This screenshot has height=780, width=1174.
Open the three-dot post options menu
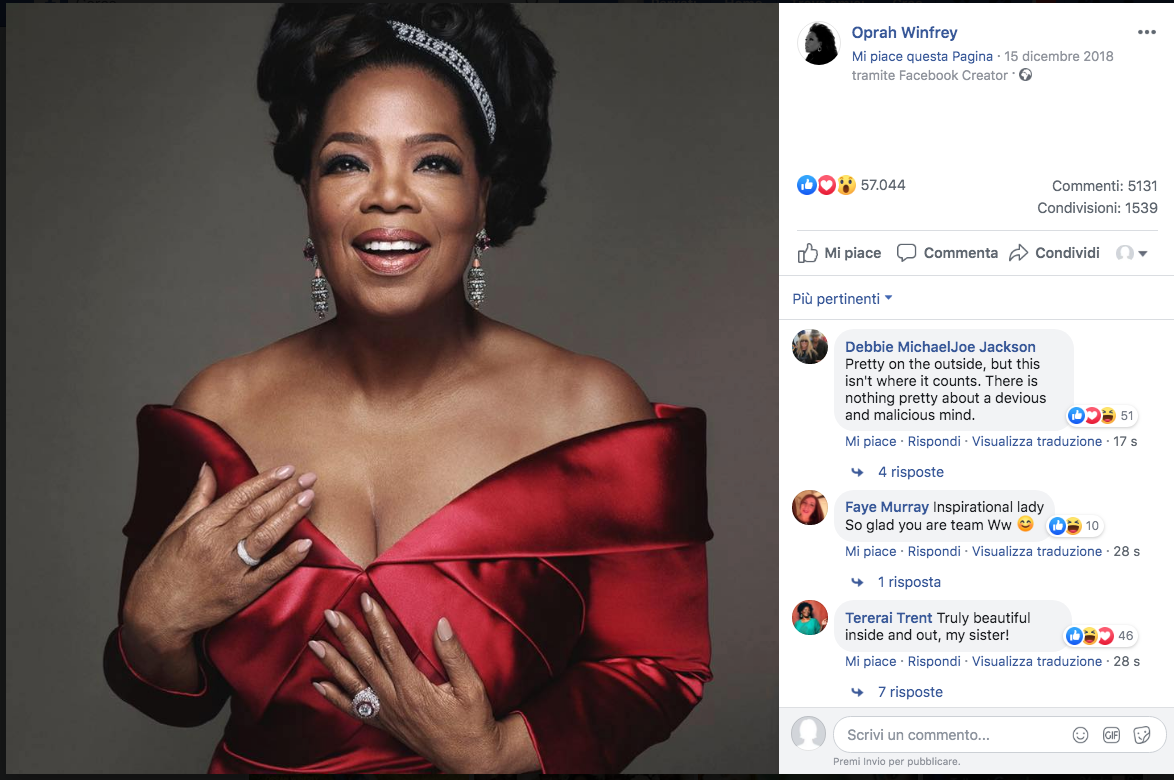pos(1146,32)
